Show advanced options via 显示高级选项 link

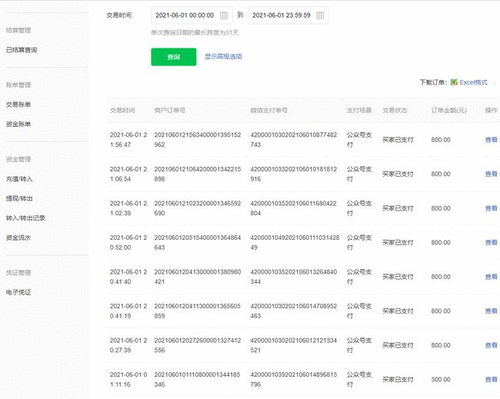[x=223, y=56]
